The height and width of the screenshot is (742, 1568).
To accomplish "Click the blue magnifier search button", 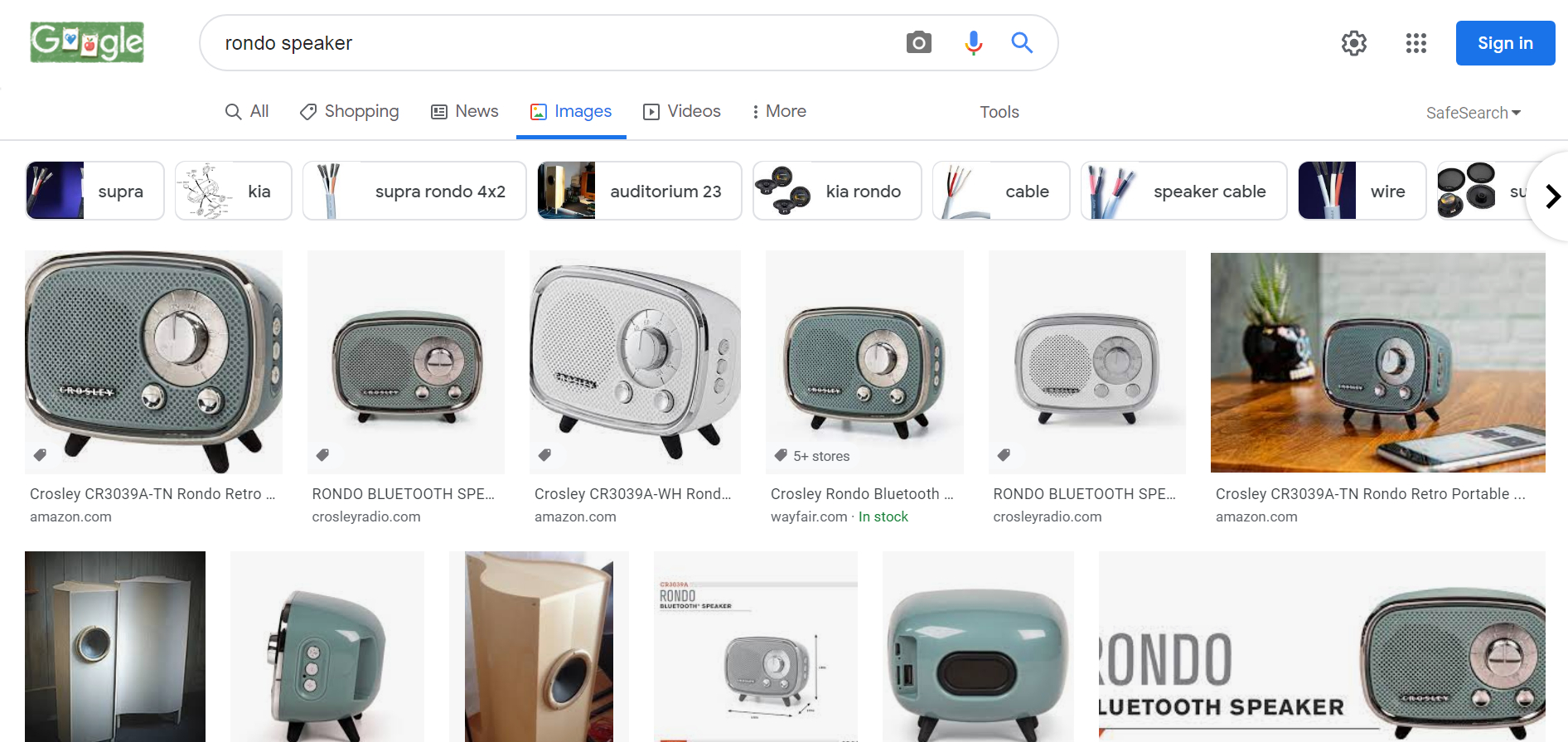I will pos(1022,42).
